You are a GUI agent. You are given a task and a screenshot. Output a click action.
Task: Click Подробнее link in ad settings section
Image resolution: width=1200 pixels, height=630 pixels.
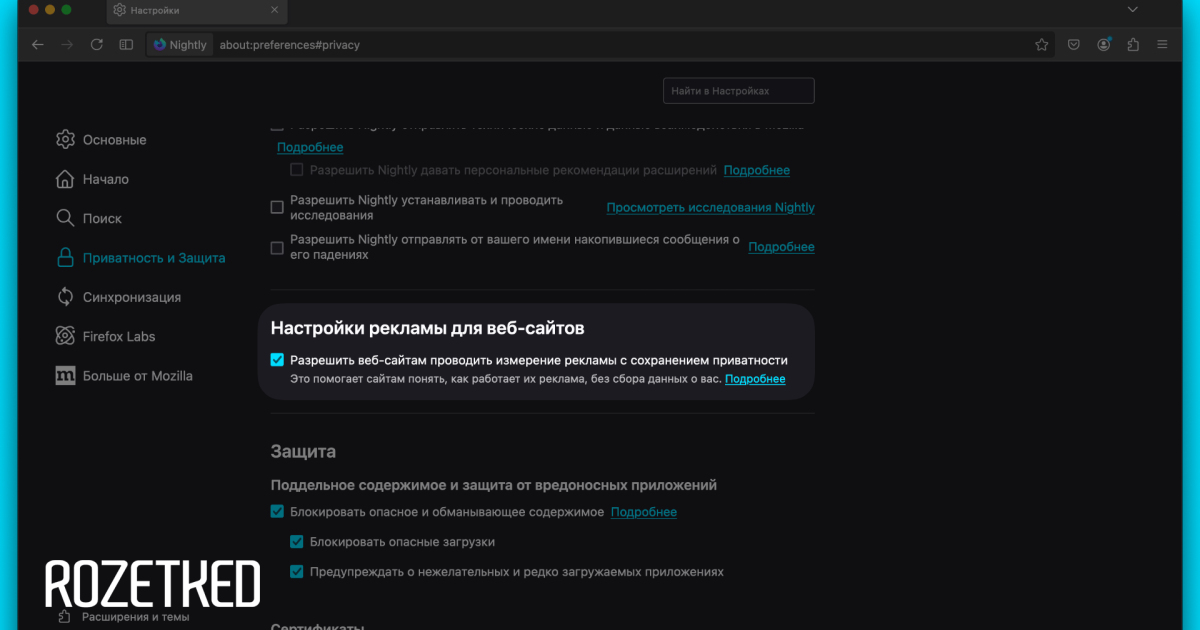tap(755, 379)
